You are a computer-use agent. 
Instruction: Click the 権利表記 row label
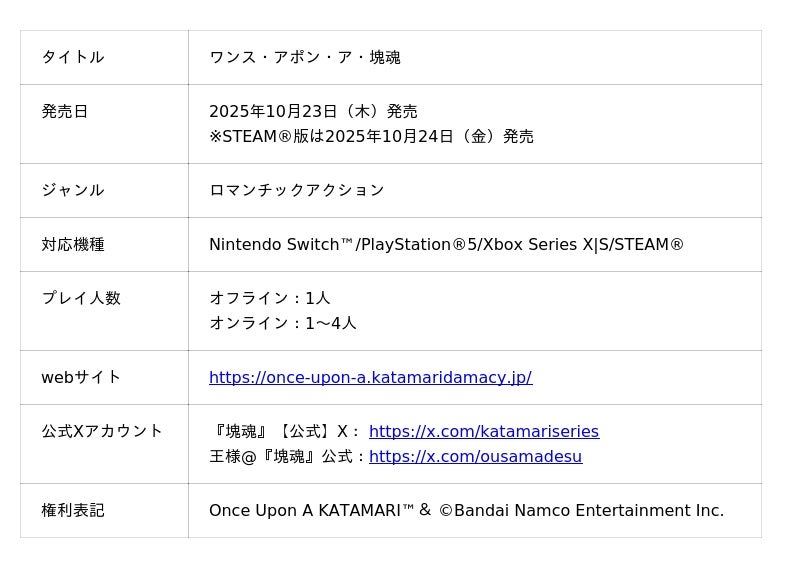72,510
